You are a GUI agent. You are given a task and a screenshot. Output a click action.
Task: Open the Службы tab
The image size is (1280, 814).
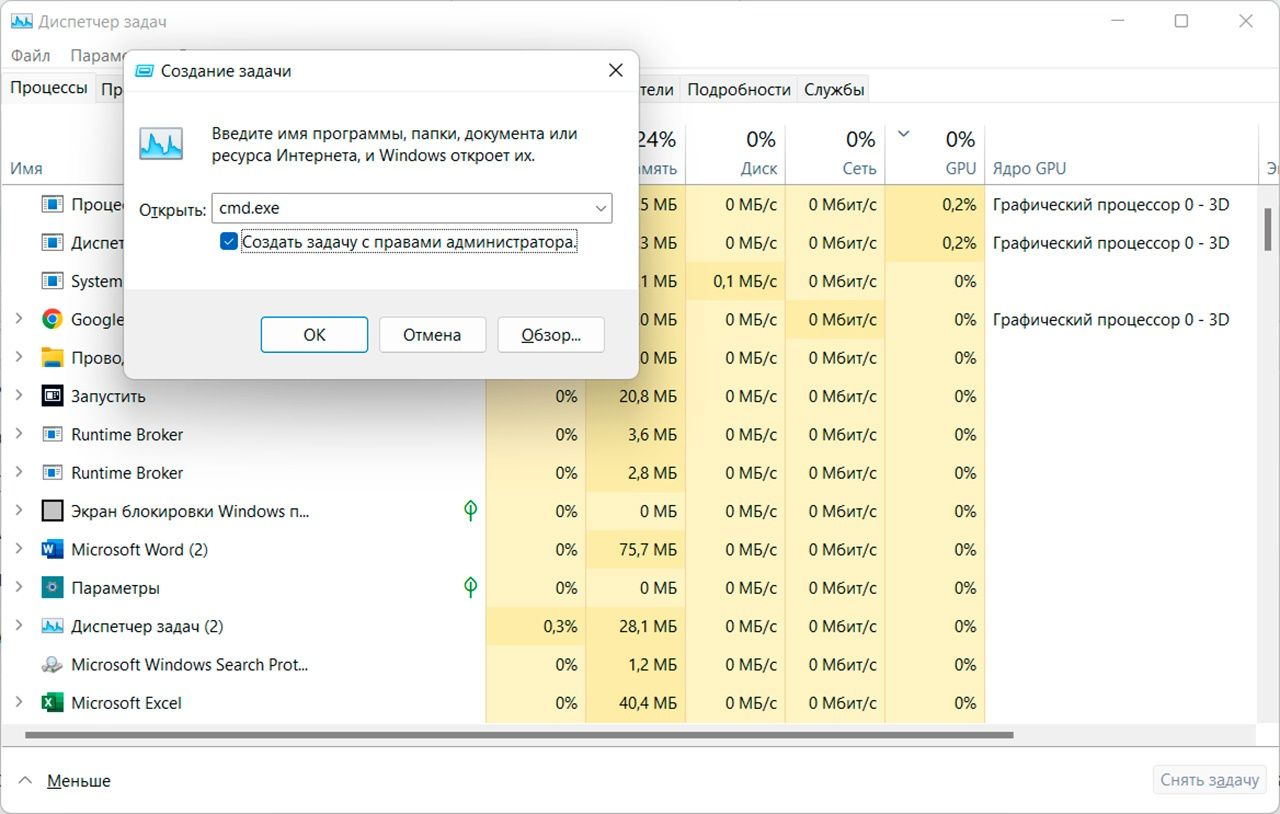tap(833, 89)
